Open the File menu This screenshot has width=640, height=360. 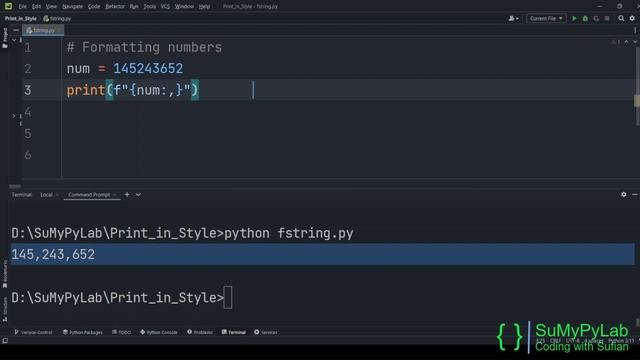[x=22, y=7]
